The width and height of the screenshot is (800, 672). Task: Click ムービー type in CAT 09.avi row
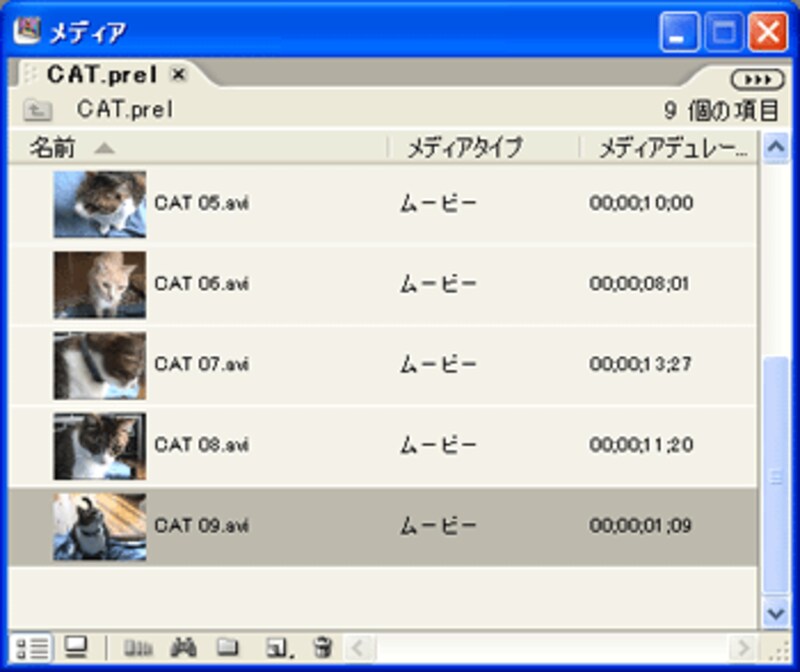[x=438, y=526]
